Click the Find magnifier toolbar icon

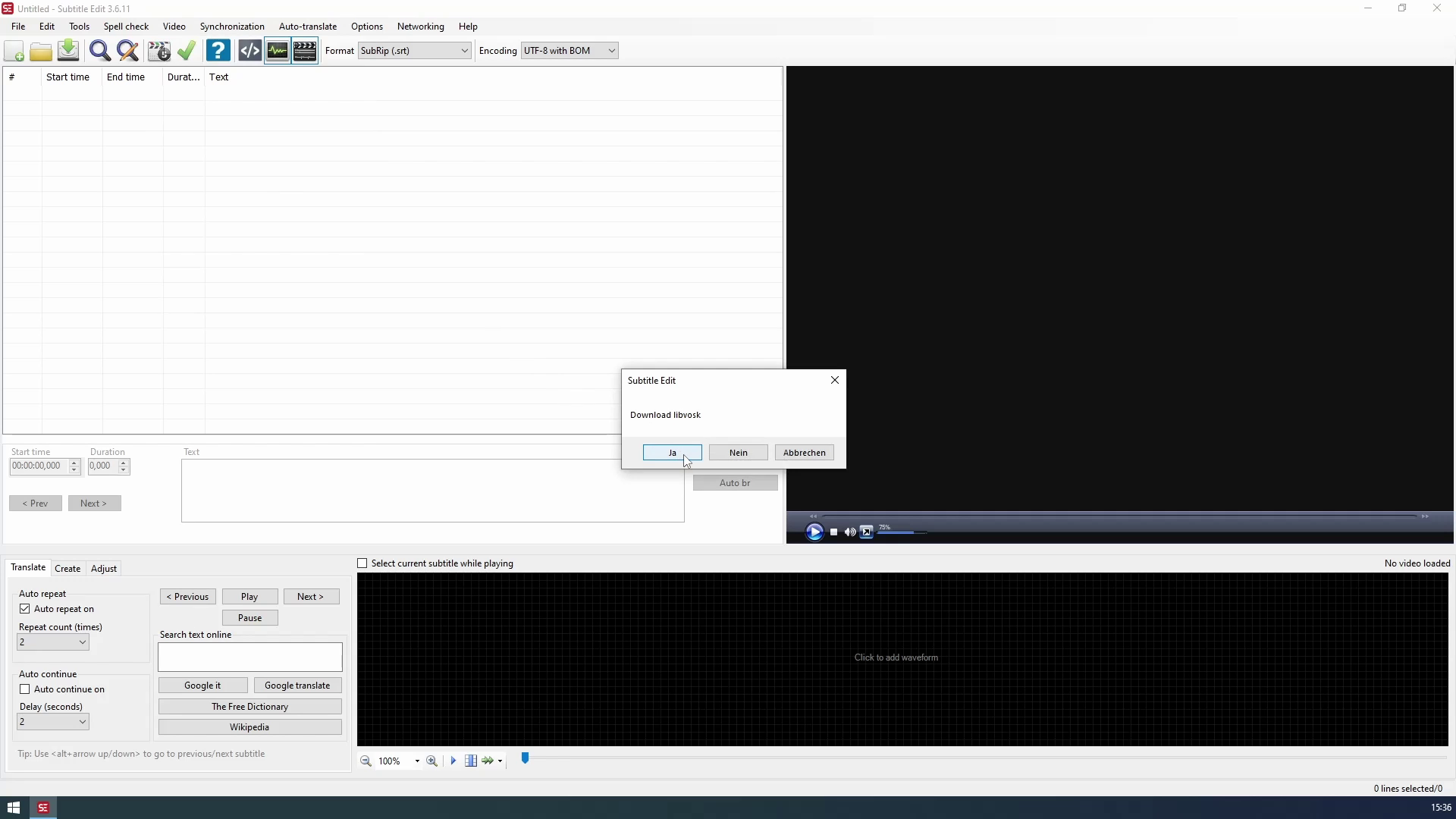(x=99, y=51)
